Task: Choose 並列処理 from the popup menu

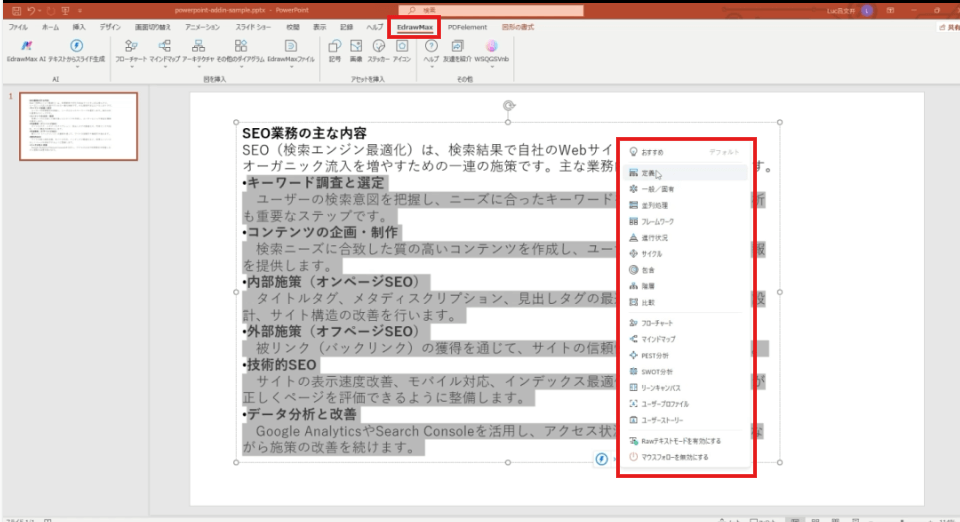Action: pyautogui.click(x=685, y=205)
